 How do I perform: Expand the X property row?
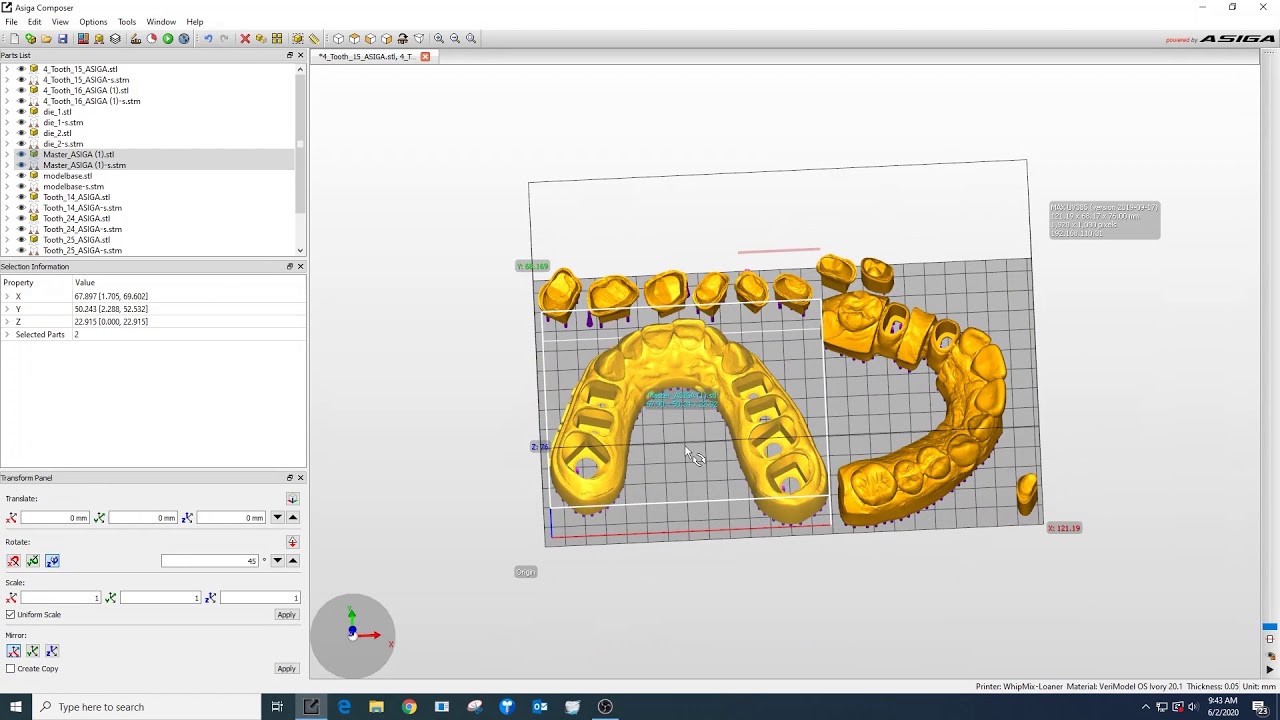(x=6, y=297)
